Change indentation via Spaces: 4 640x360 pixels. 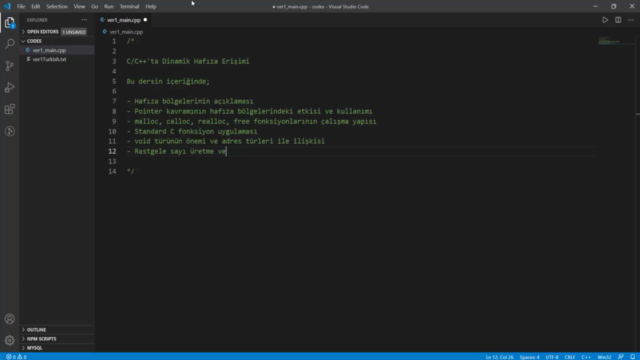(529, 357)
